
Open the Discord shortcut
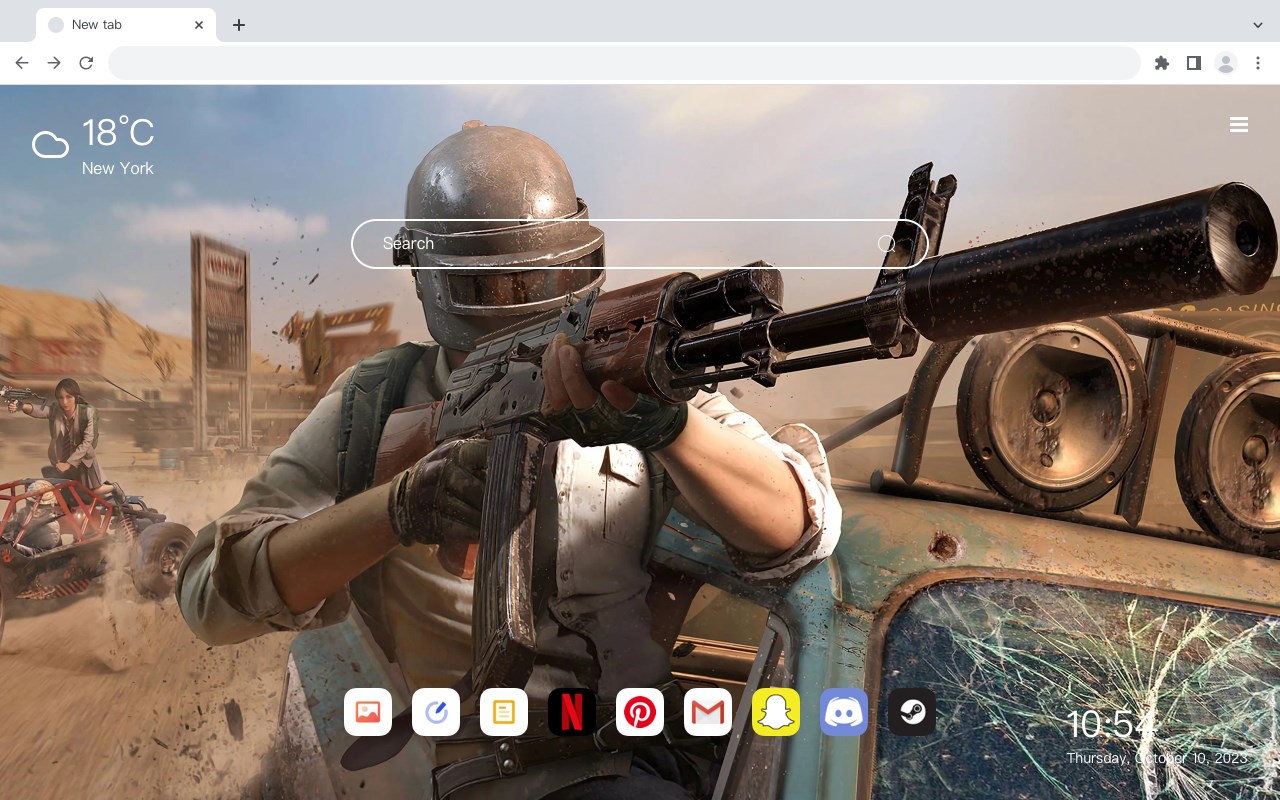coord(844,712)
